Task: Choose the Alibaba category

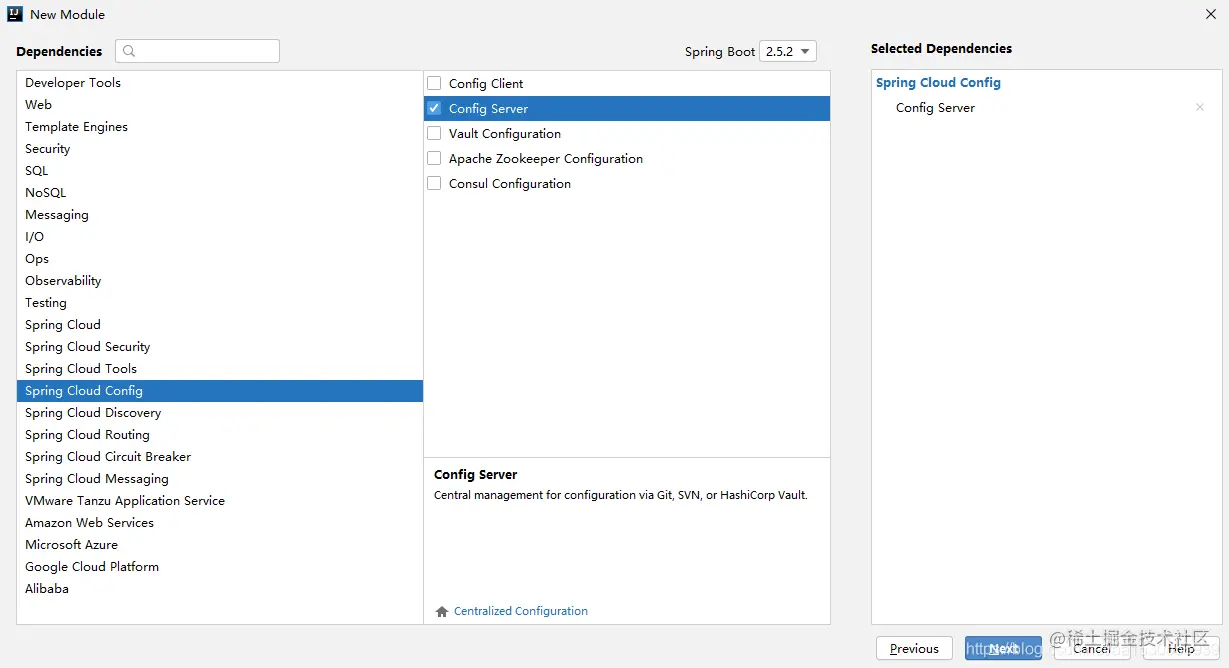Action: pos(220,589)
